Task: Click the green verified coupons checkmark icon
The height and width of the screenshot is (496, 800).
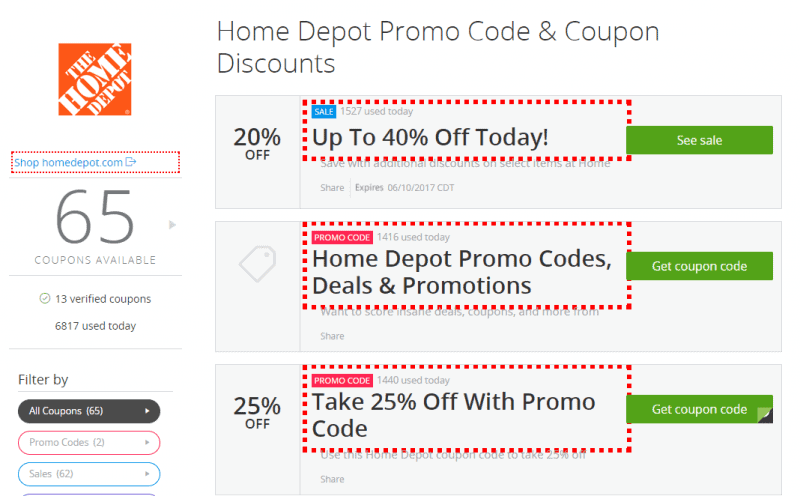Action: [x=45, y=299]
